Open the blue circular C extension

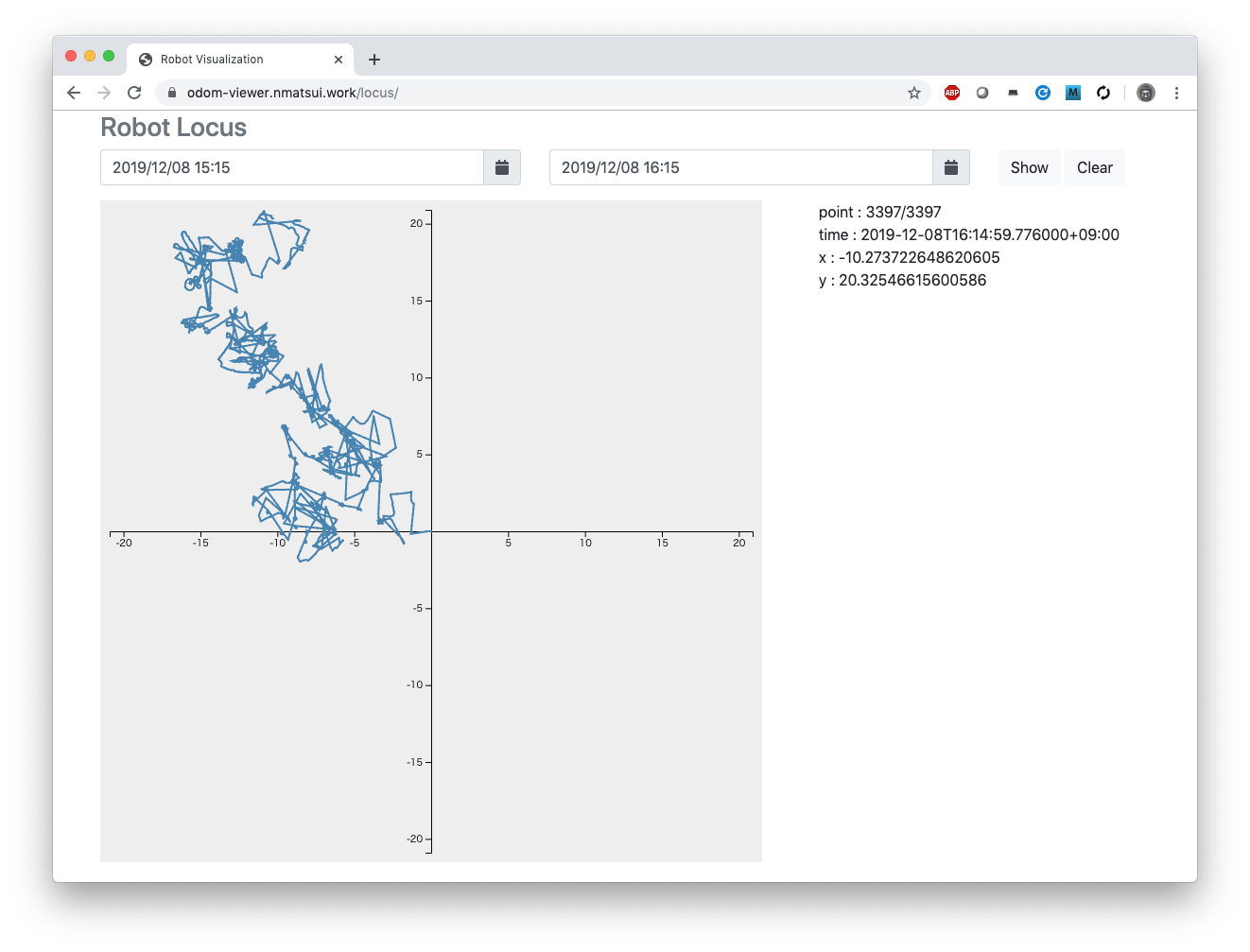point(1043,93)
